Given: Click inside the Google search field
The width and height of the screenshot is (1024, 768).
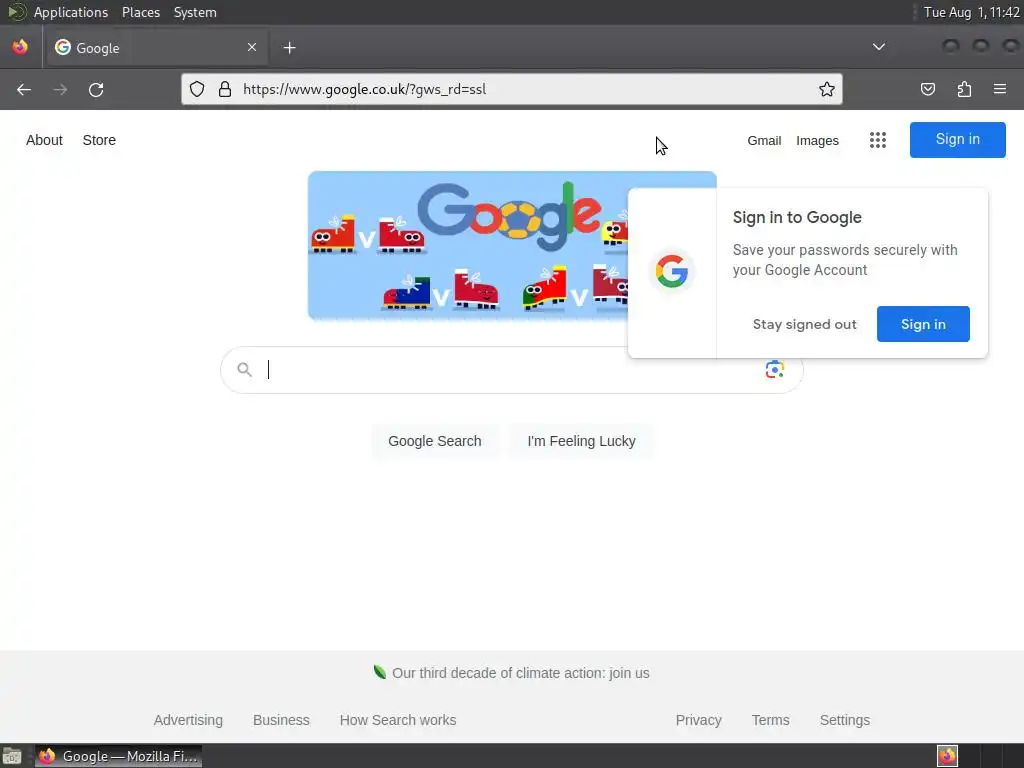Looking at the screenshot, I should tap(511, 370).
